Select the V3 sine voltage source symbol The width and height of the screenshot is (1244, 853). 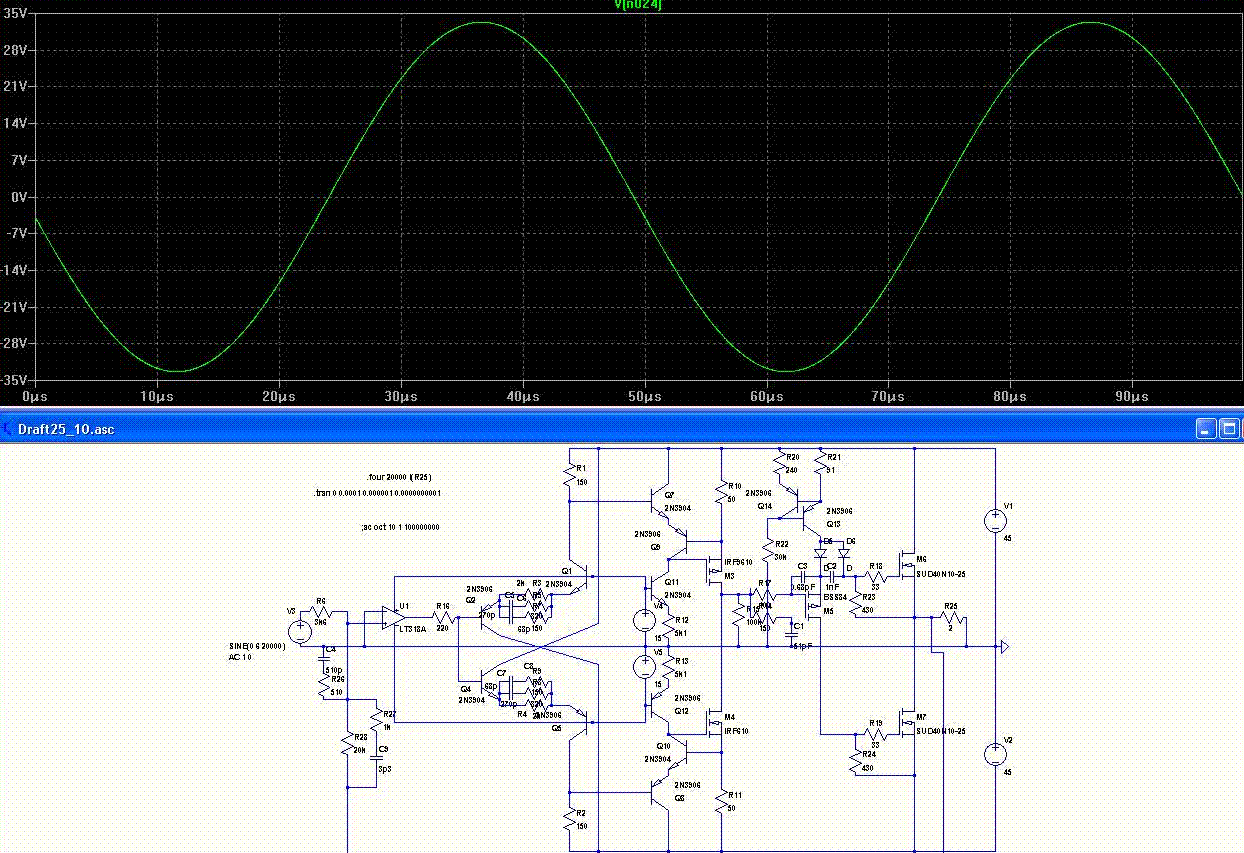pyautogui.click(x=300, y=632)
